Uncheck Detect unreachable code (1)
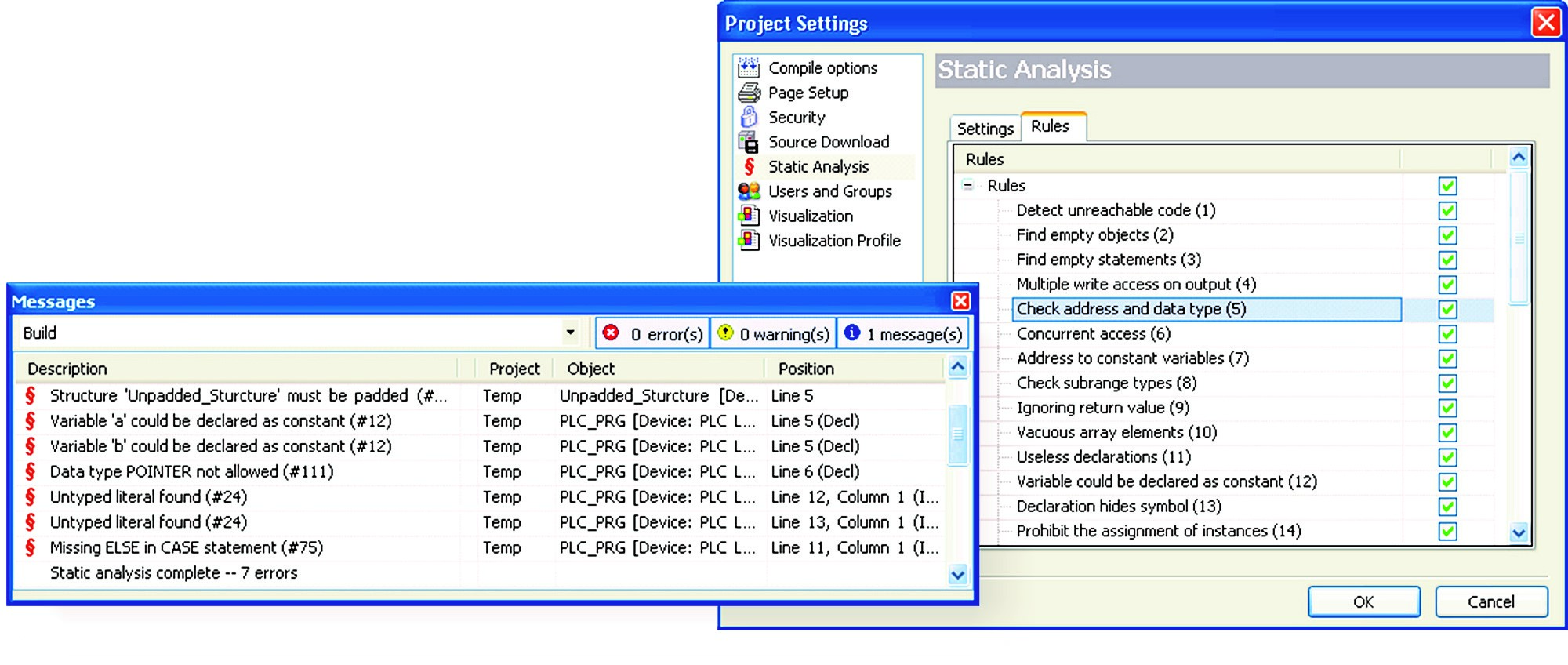The image size is (1568, 665). 1447,210
